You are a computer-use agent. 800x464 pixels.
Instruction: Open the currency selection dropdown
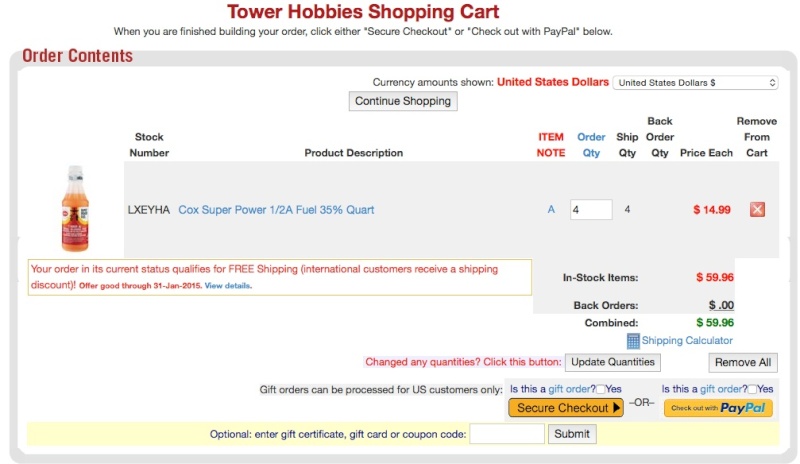click(695, 83)
